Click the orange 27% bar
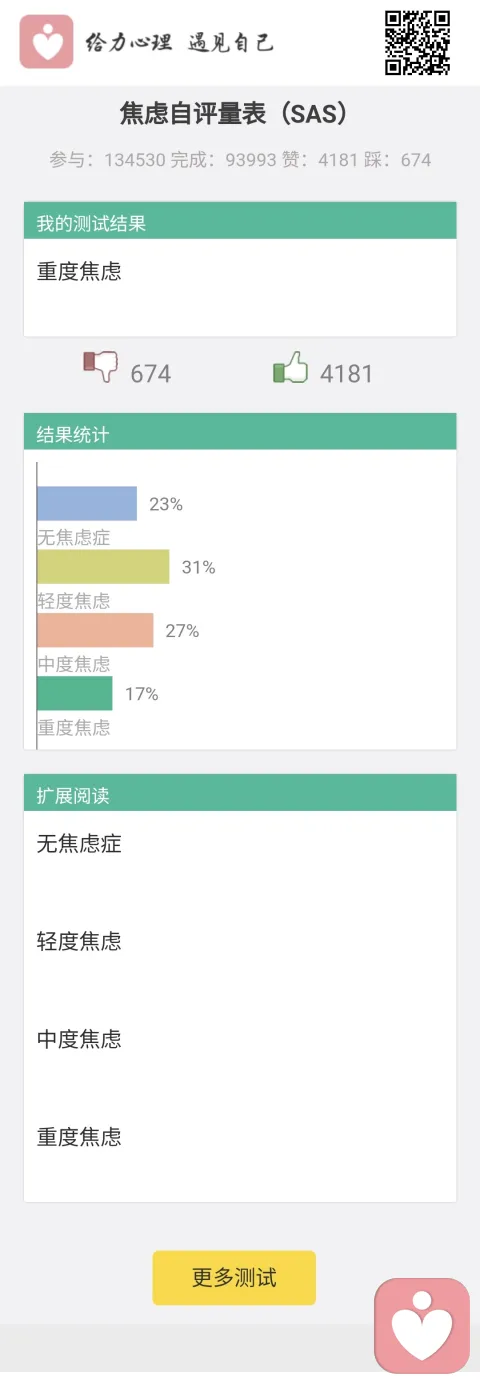480x1384 pixels. [95, 631]
